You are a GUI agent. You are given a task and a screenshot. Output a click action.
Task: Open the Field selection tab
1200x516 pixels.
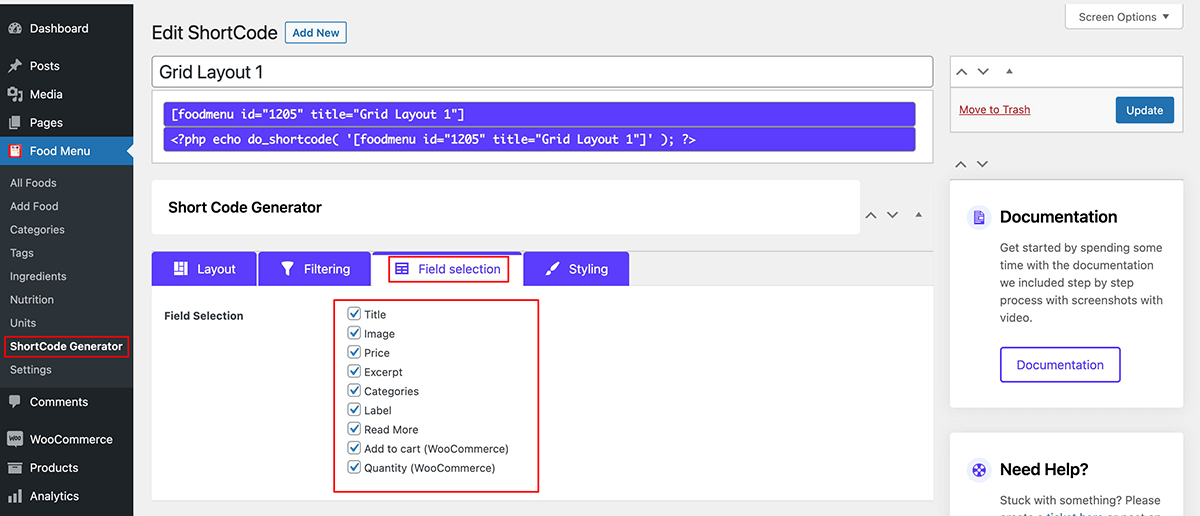[x=447, y=269]
